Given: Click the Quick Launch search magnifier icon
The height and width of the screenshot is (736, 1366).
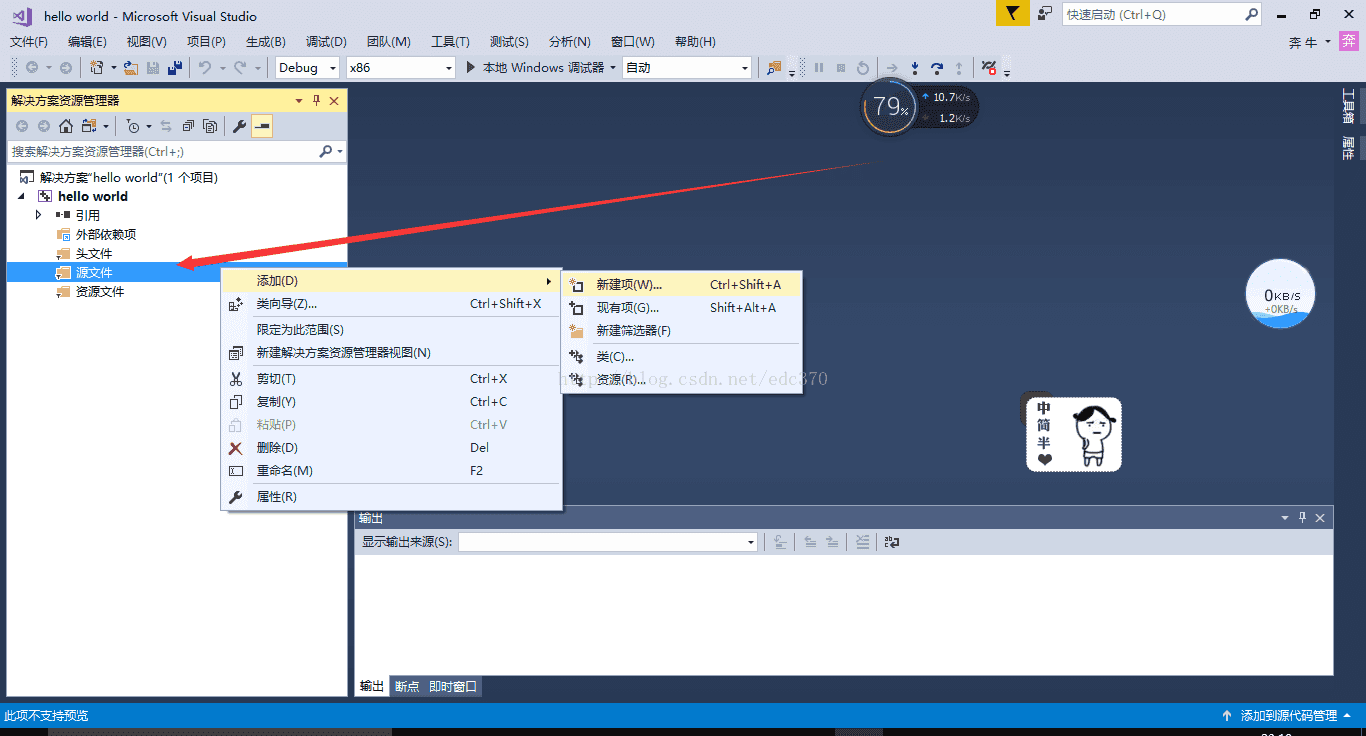Looking at the screenshot, I should coord(1251,15).
